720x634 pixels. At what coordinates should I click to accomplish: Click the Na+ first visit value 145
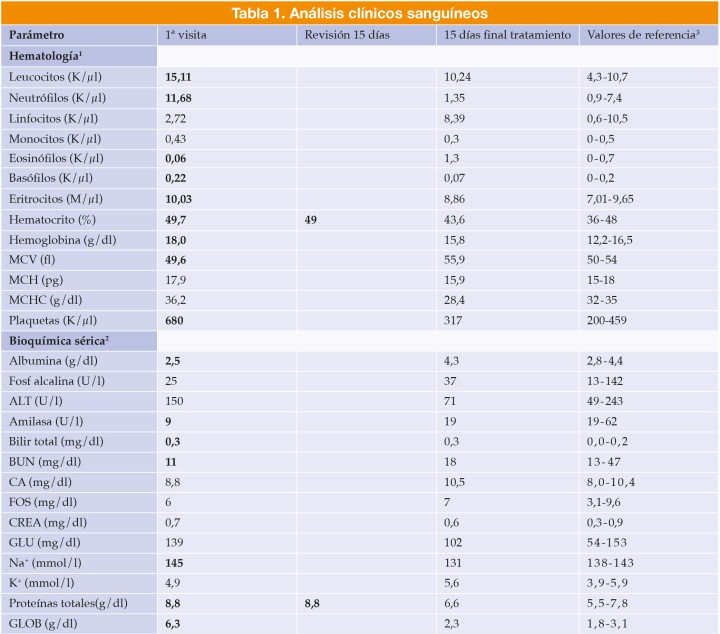coord(176,563)
